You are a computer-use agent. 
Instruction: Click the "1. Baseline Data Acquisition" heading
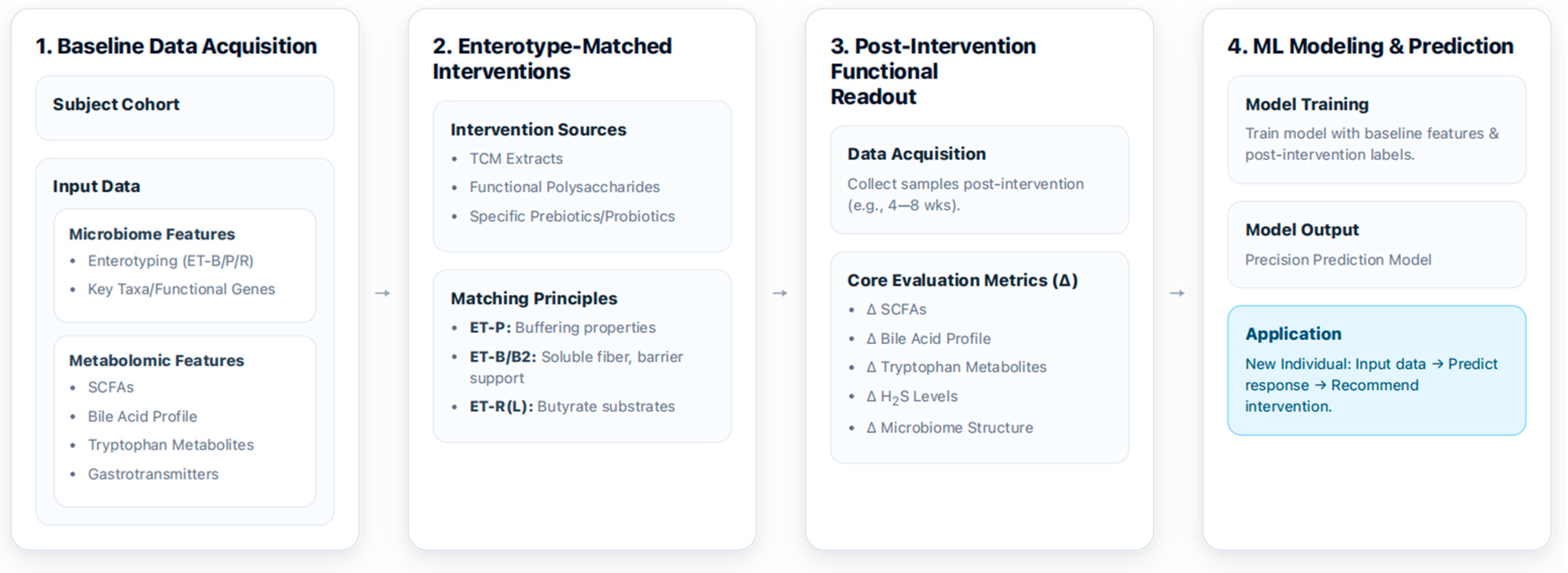[177, 46]
